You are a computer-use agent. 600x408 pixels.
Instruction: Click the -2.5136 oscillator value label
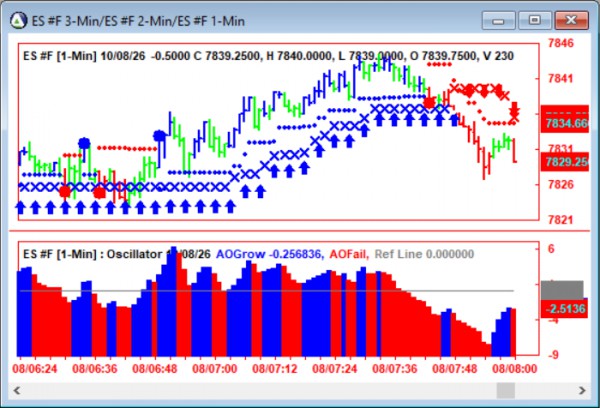click(x=565, y=308)
